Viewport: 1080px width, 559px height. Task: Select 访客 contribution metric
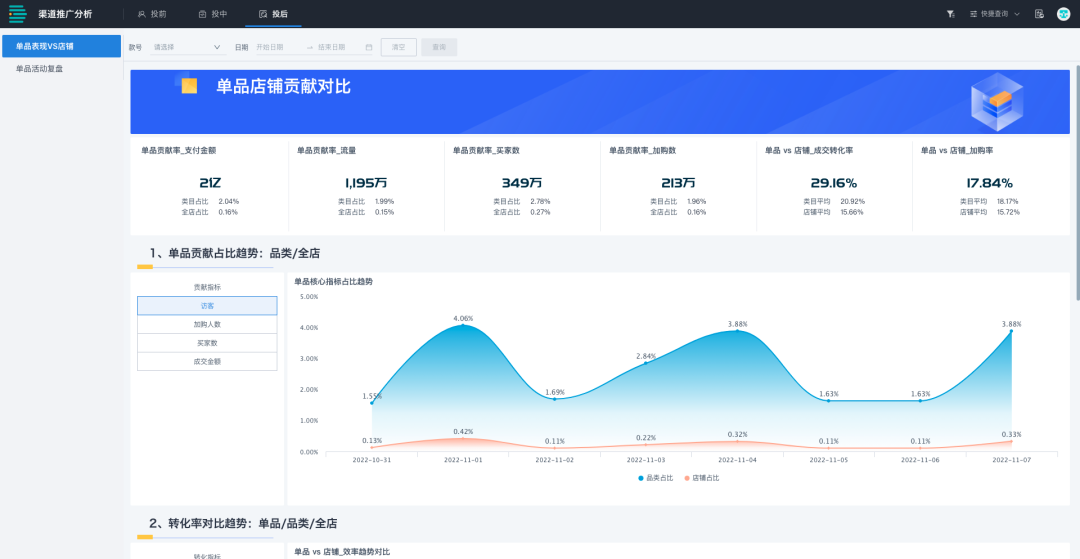207,306
